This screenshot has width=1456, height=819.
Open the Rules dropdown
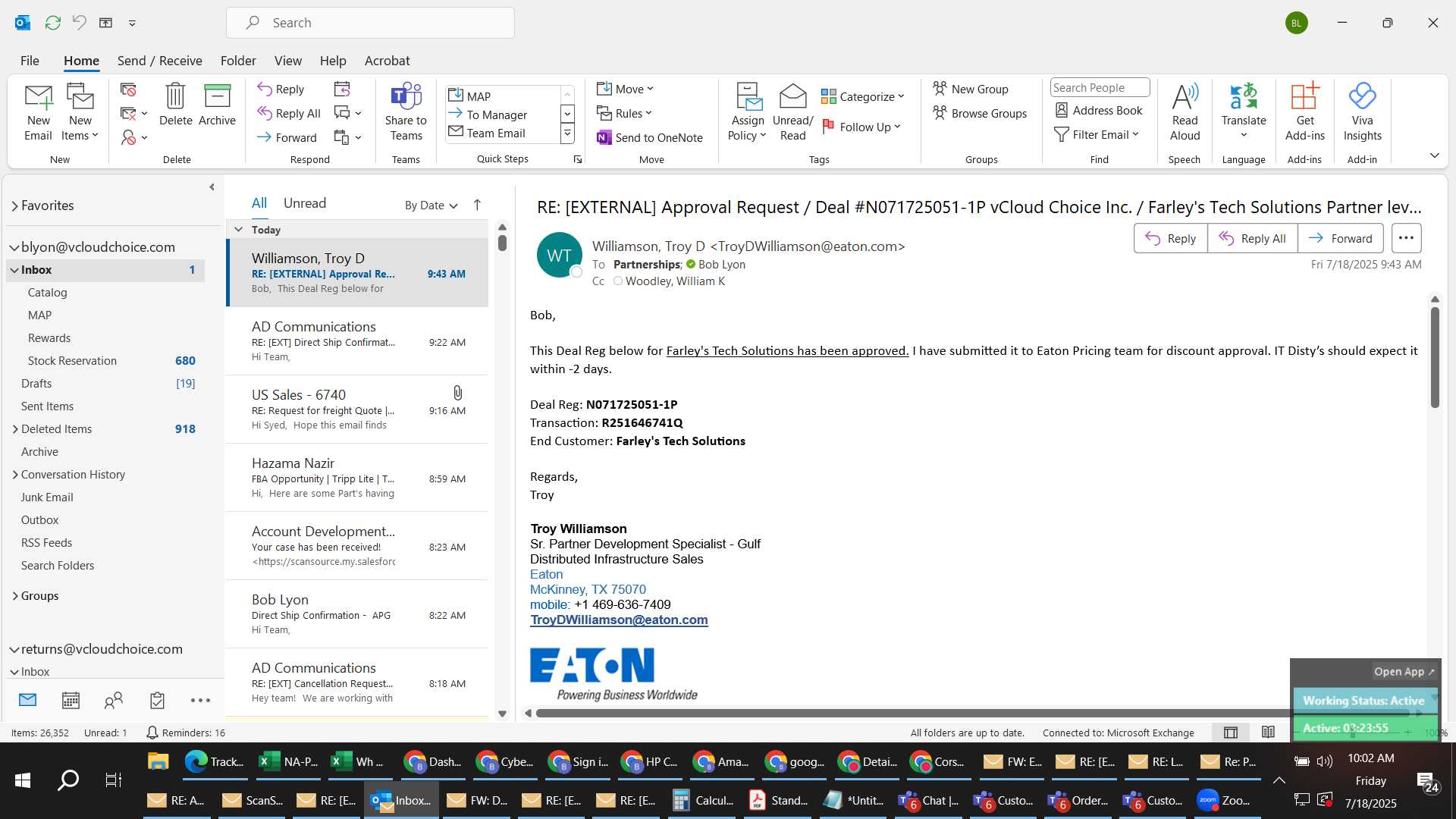pos(624,113)
